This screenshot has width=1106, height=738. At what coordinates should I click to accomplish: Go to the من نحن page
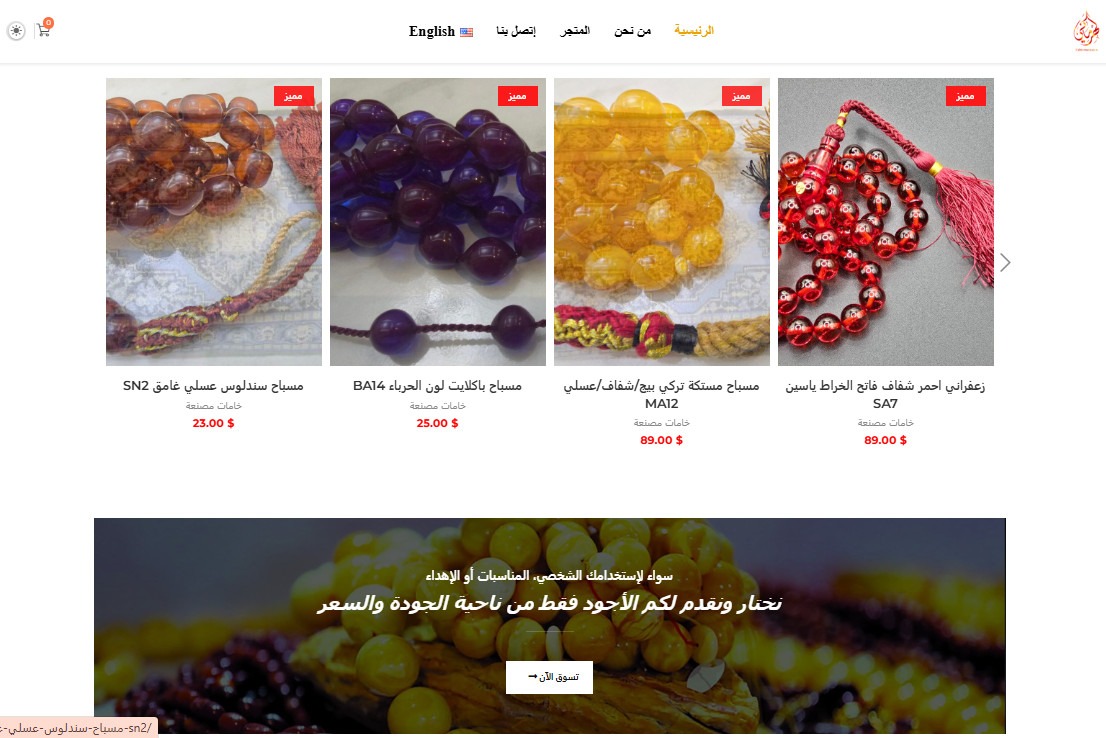633,30
